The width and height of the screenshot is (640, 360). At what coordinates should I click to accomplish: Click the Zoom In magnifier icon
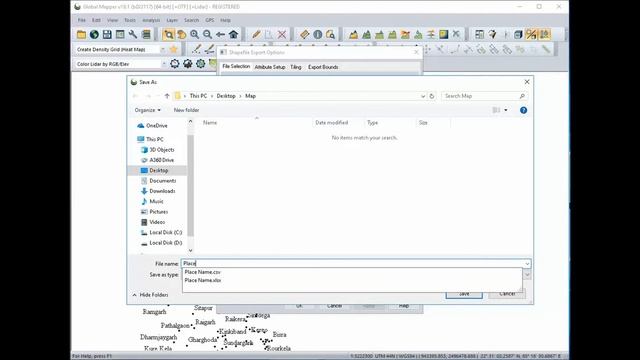click(194, 35)
